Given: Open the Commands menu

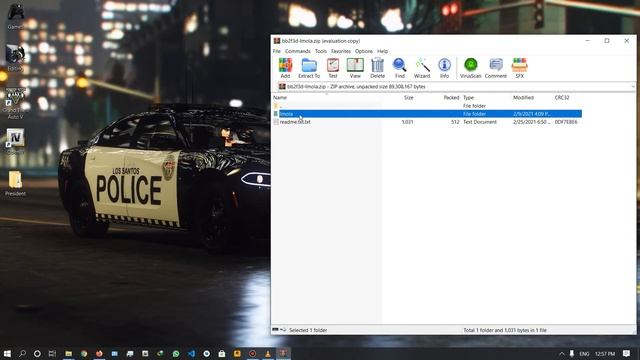Looking at the screenshot, I should [x=298, y=51].
